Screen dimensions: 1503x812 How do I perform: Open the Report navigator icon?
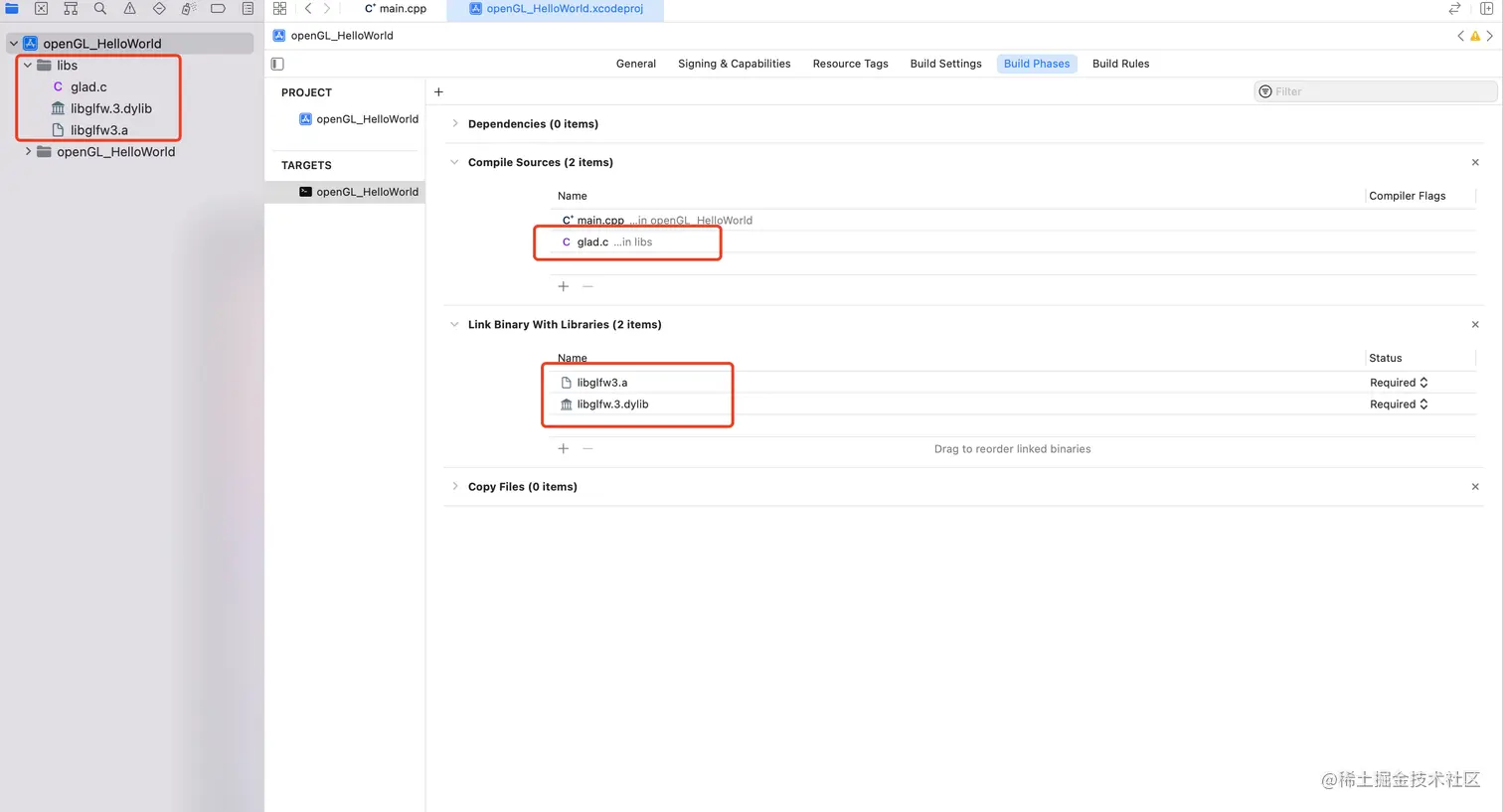(x=248, y=8)
